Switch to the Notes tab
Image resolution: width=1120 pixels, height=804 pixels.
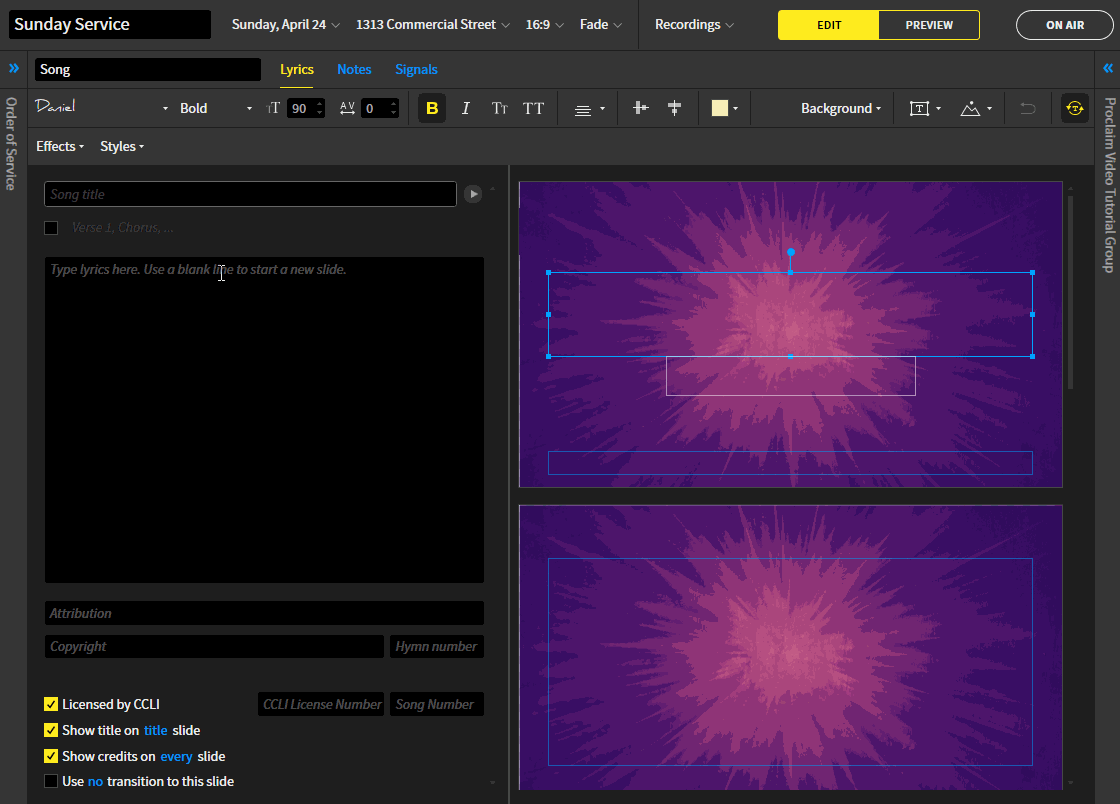[x=354, y=69]
